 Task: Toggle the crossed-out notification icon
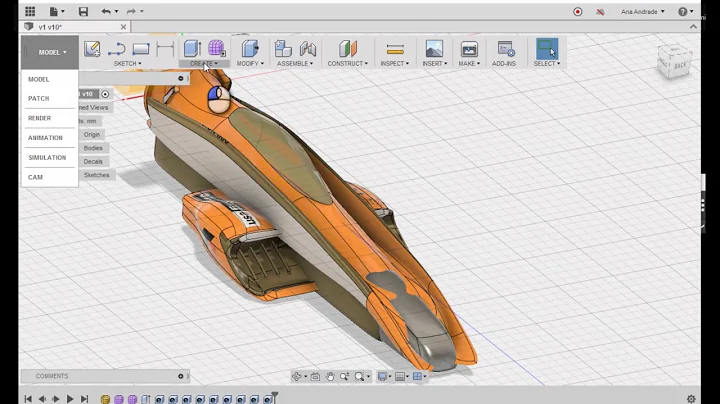(600, 12)
